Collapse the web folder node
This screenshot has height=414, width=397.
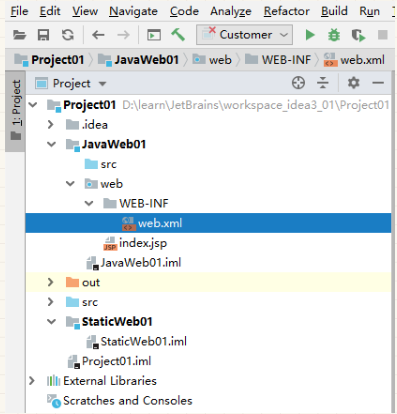[x=70, y=184]
